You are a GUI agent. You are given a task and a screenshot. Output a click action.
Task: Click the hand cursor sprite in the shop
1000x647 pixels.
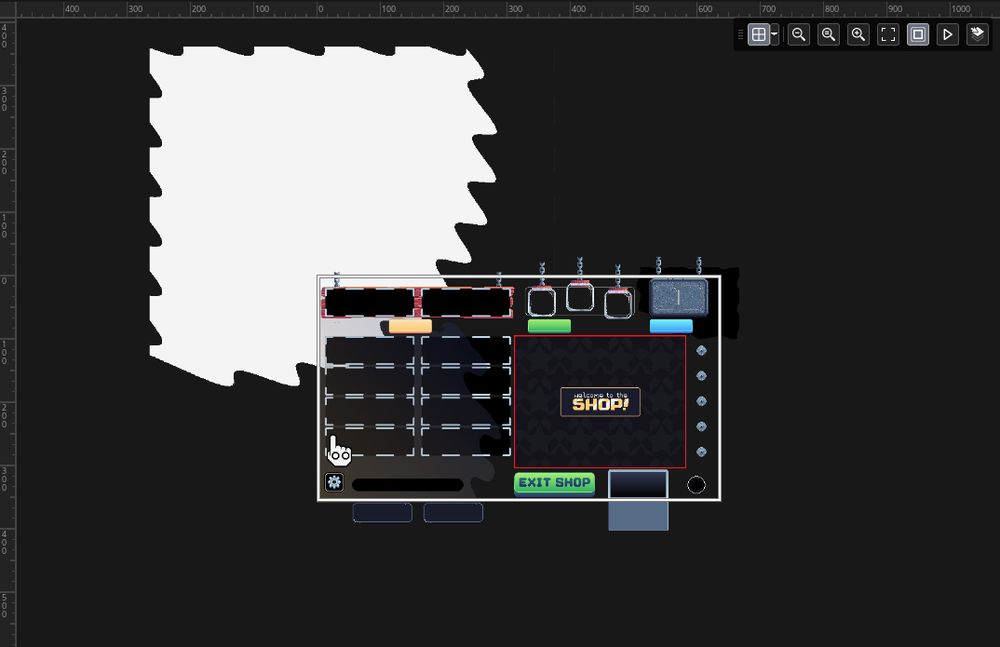pos(338,450)
